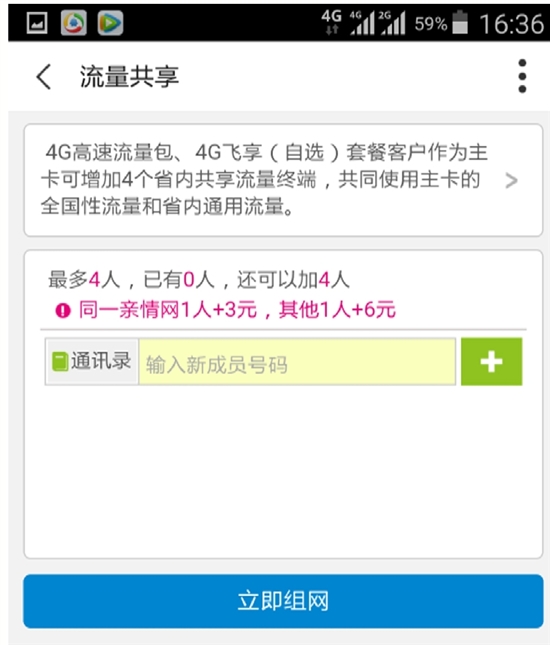Tap the pink exclamation warning icon
The height and width of the screenshot is (645, 550).
pyautogui.click(x=63, y=310)
